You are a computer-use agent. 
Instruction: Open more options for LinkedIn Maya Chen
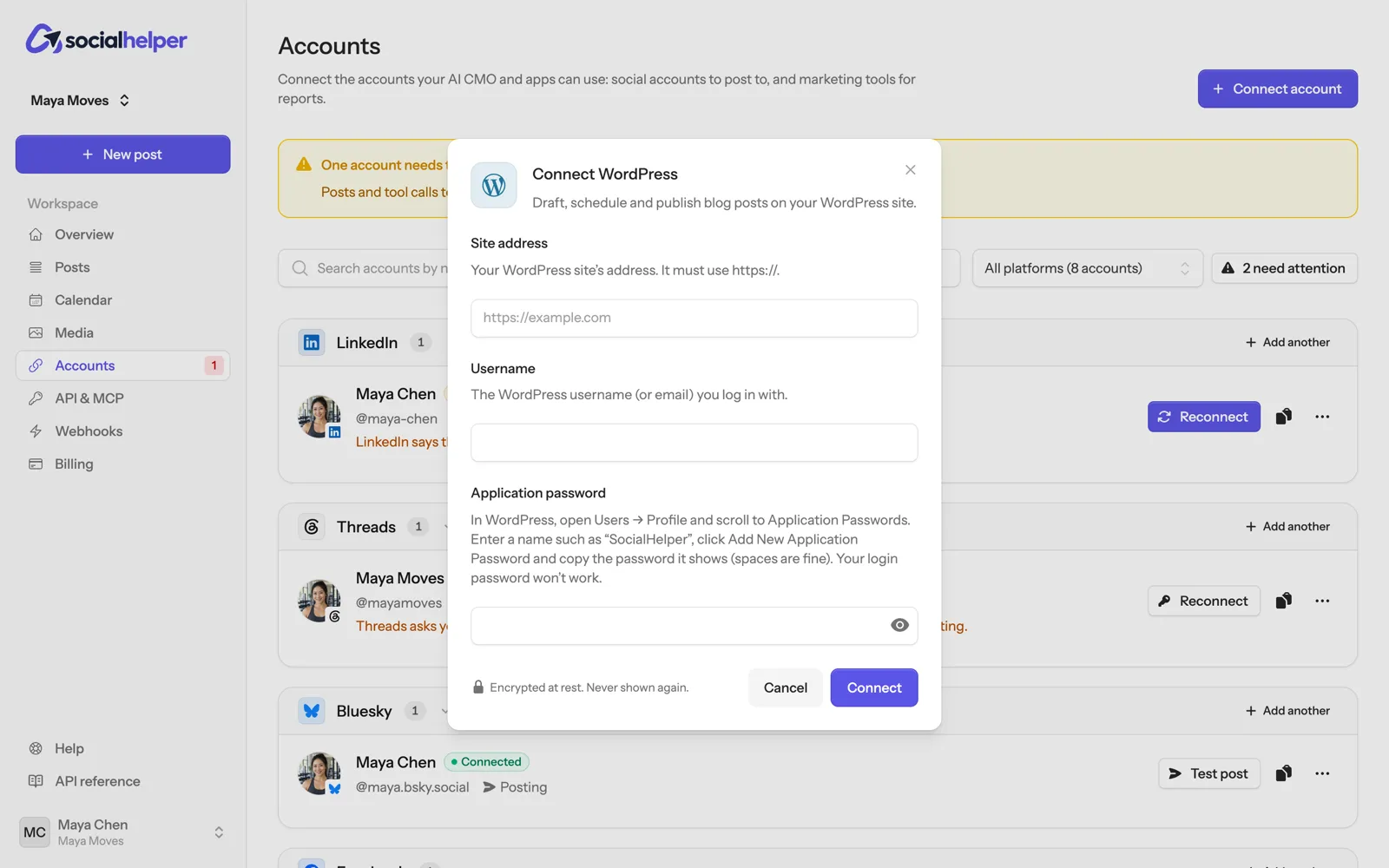click(1322, 417)
